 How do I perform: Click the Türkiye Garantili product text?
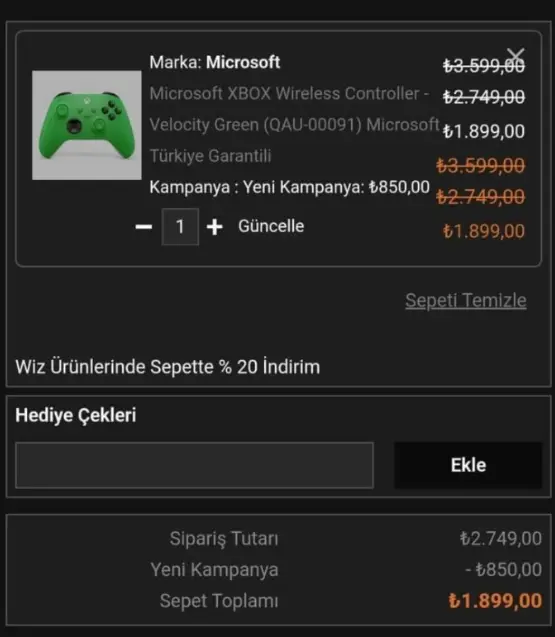(x=210, y=156)
